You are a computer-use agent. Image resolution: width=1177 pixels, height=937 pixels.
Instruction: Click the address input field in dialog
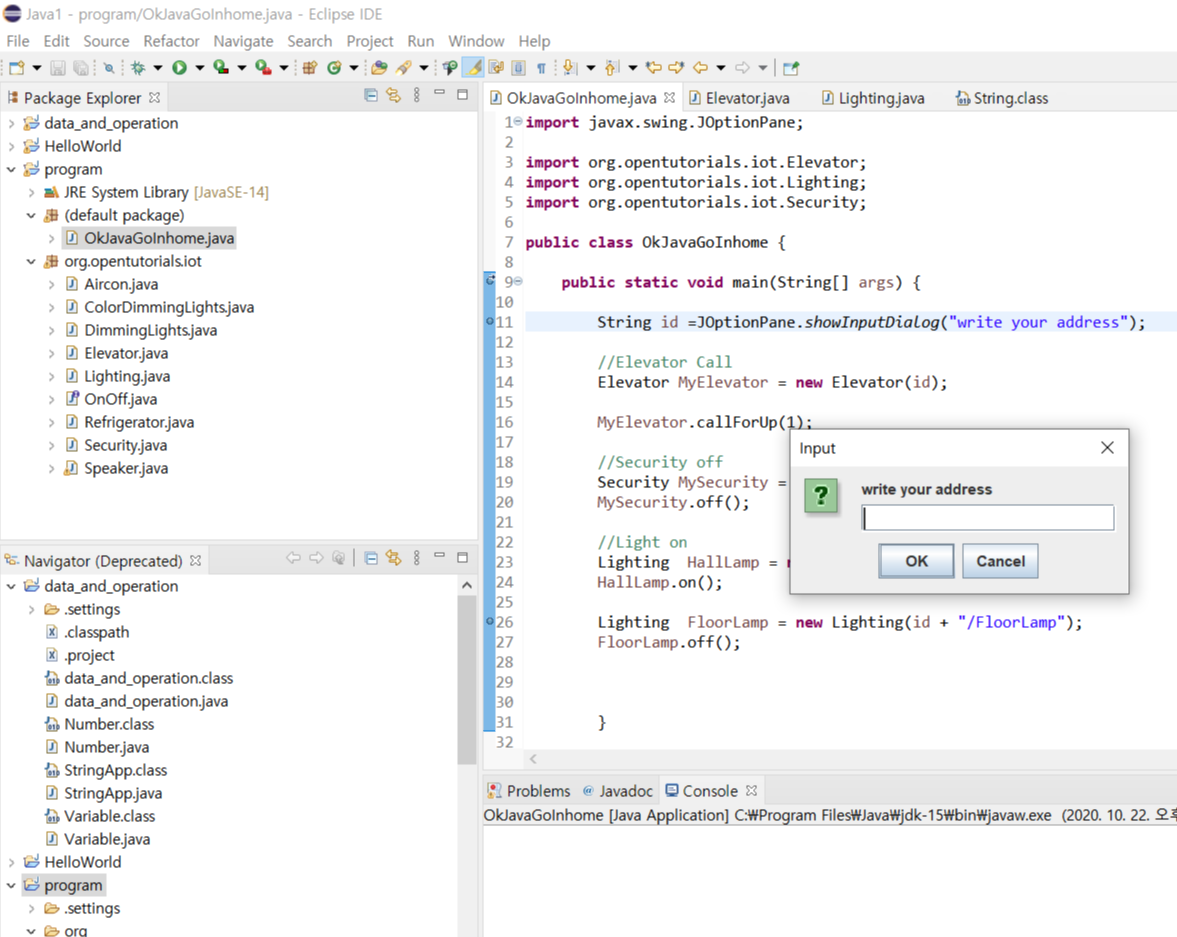988,517
